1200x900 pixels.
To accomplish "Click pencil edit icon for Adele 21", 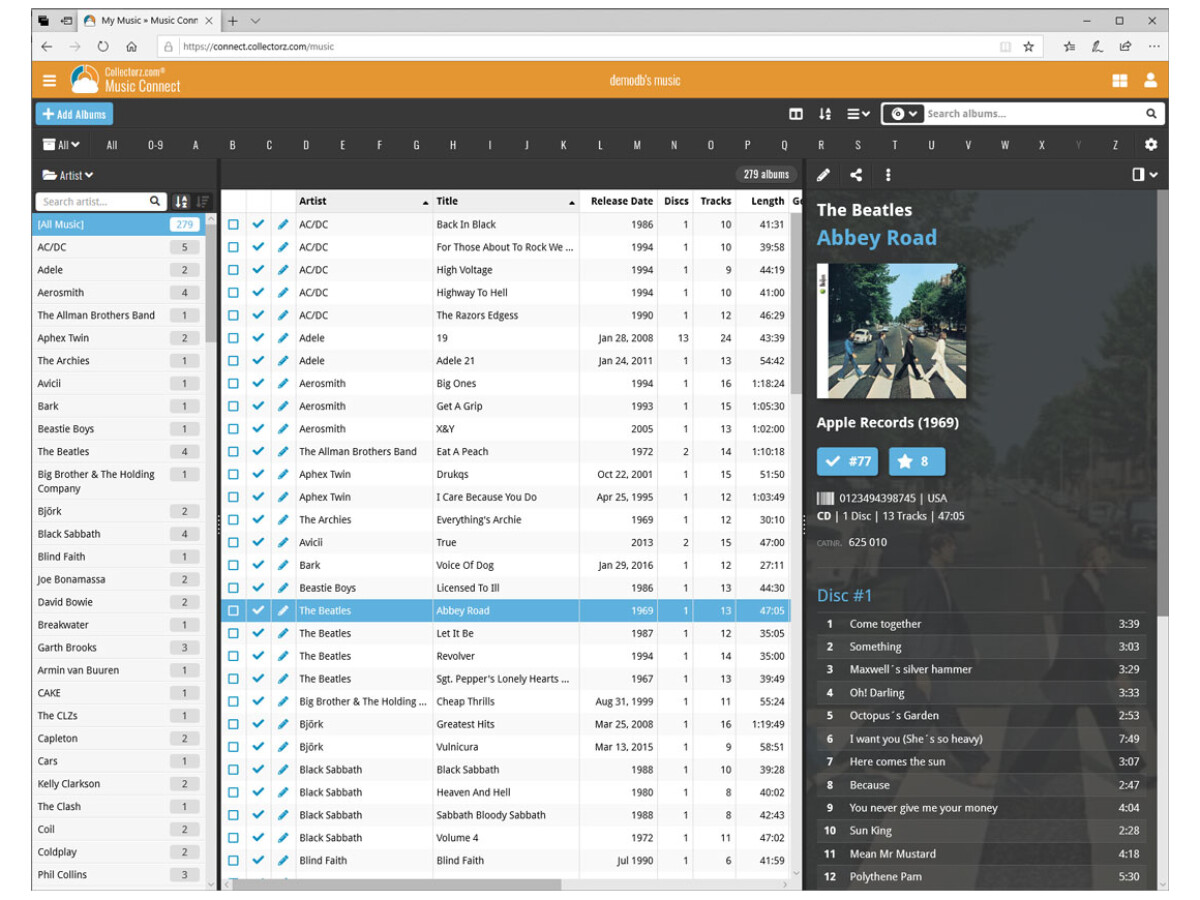I will click(x=283, y=361).
